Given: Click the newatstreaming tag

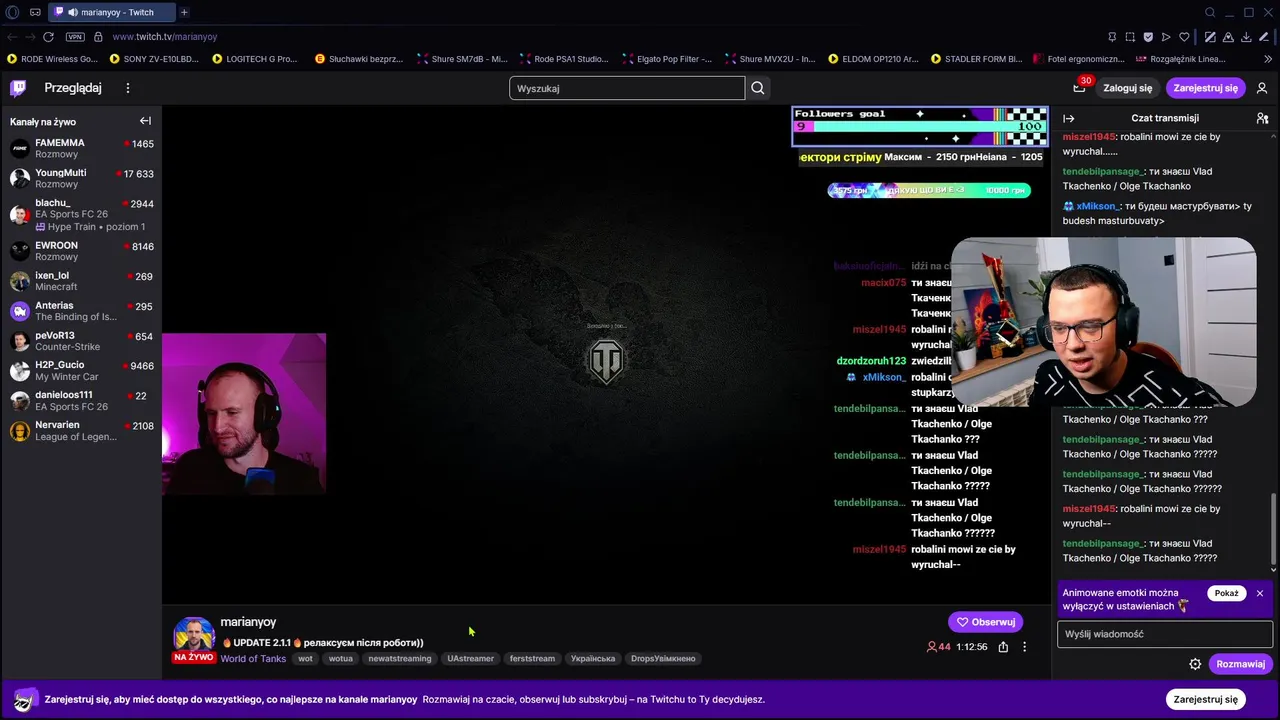Looking at the screenshot, I should (x=400, y=659).
